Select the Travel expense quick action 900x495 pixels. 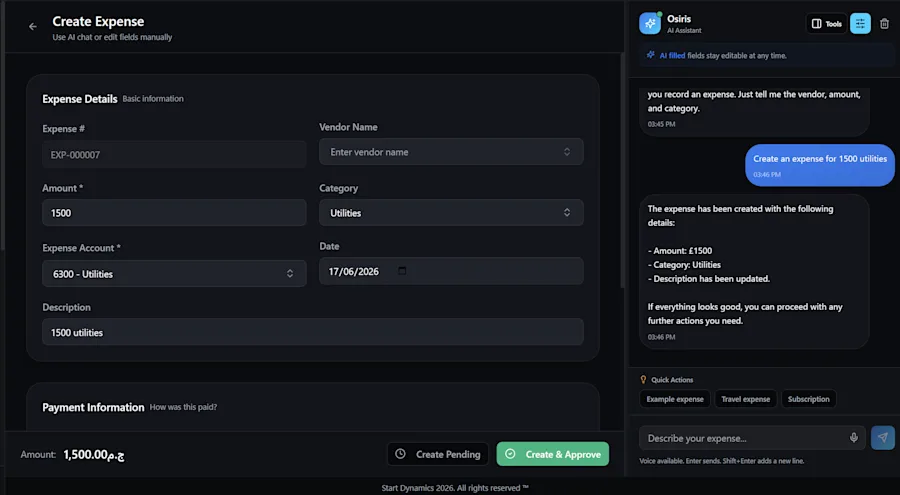tap(745, 399)
